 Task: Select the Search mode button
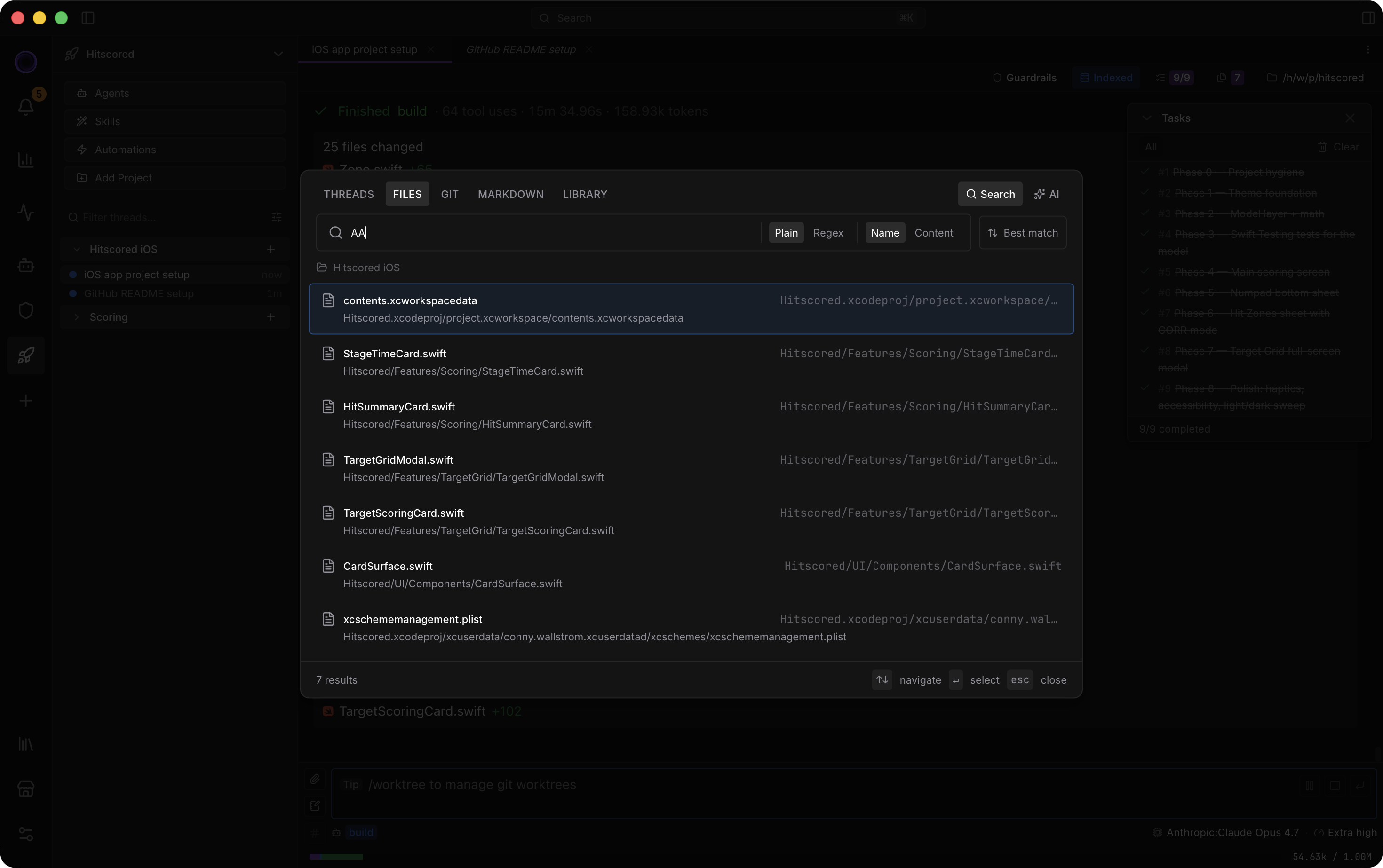click(990, 194)
